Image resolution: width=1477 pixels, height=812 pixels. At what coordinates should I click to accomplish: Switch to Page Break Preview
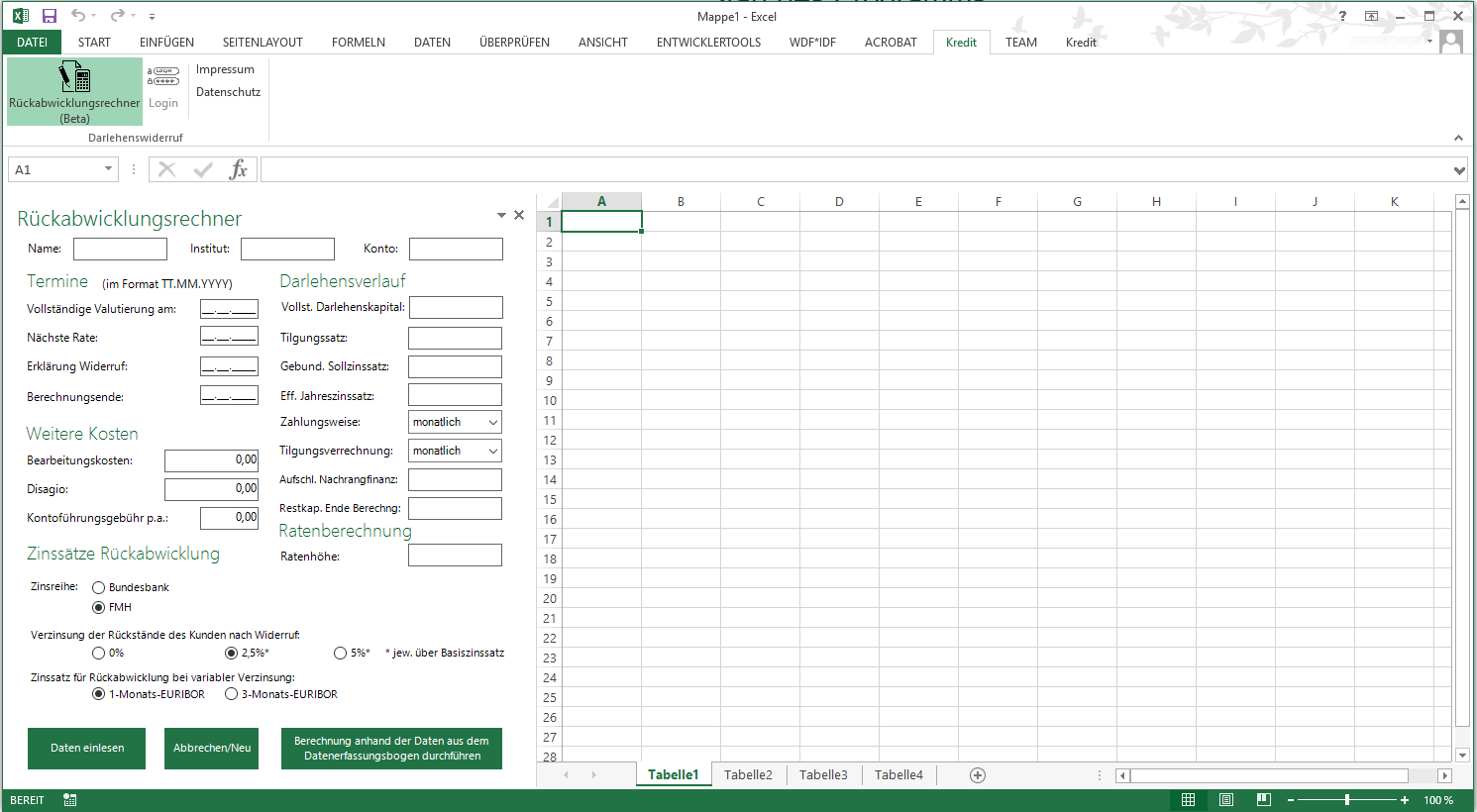click(1264, 800)
